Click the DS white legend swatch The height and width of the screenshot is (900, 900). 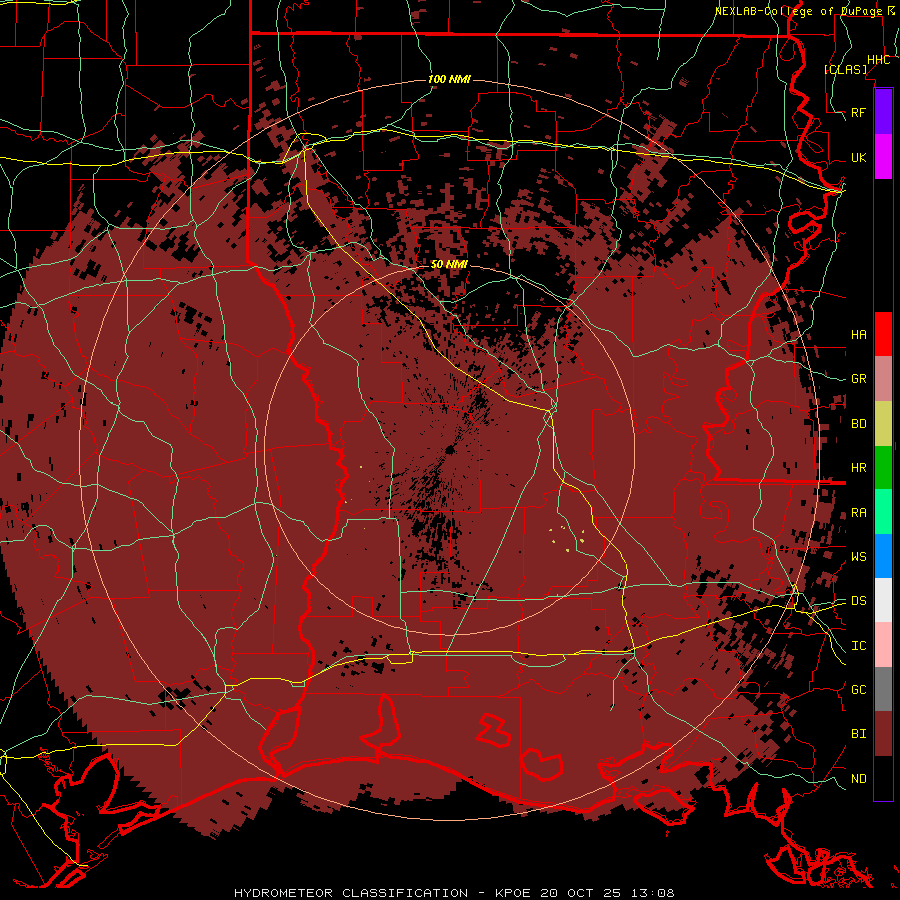[883, 600]
